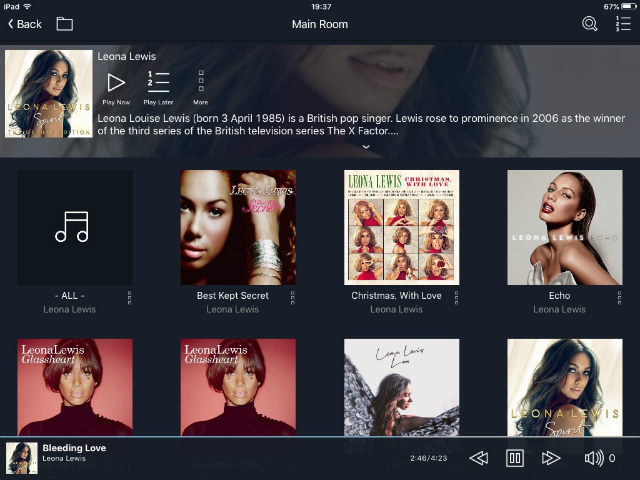Click the 'Christmas, With Love' title
Viewport: 640px width, 480px height.
coord(396,296)
